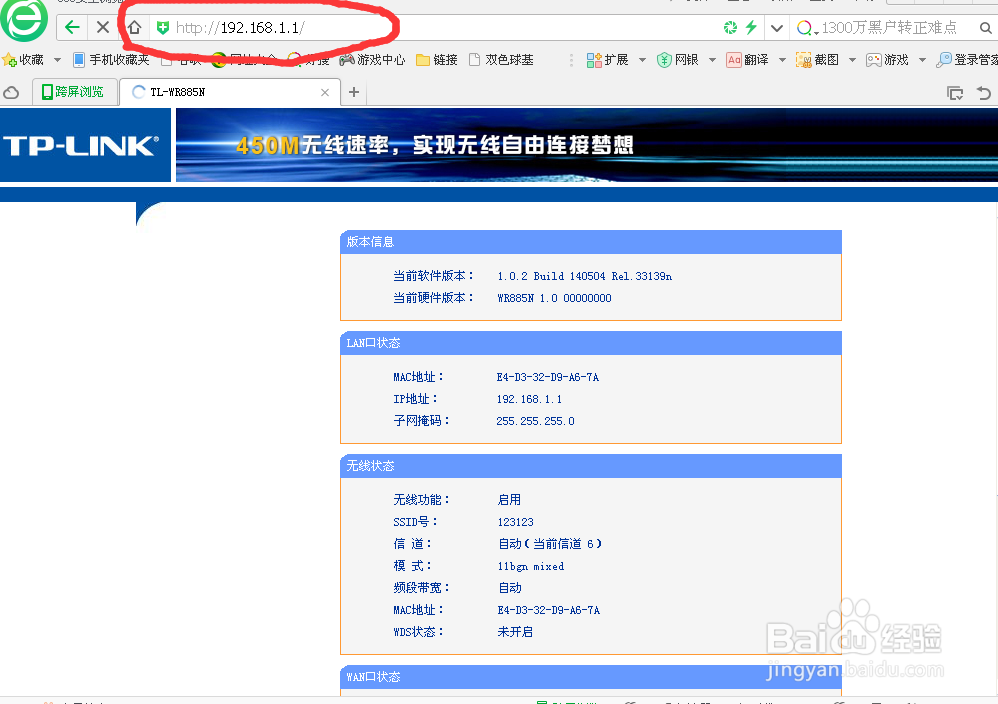Open the 登录管家 login manager
Image resolution: width=998 pixels, height=704 pixels.
click(967, 60)
